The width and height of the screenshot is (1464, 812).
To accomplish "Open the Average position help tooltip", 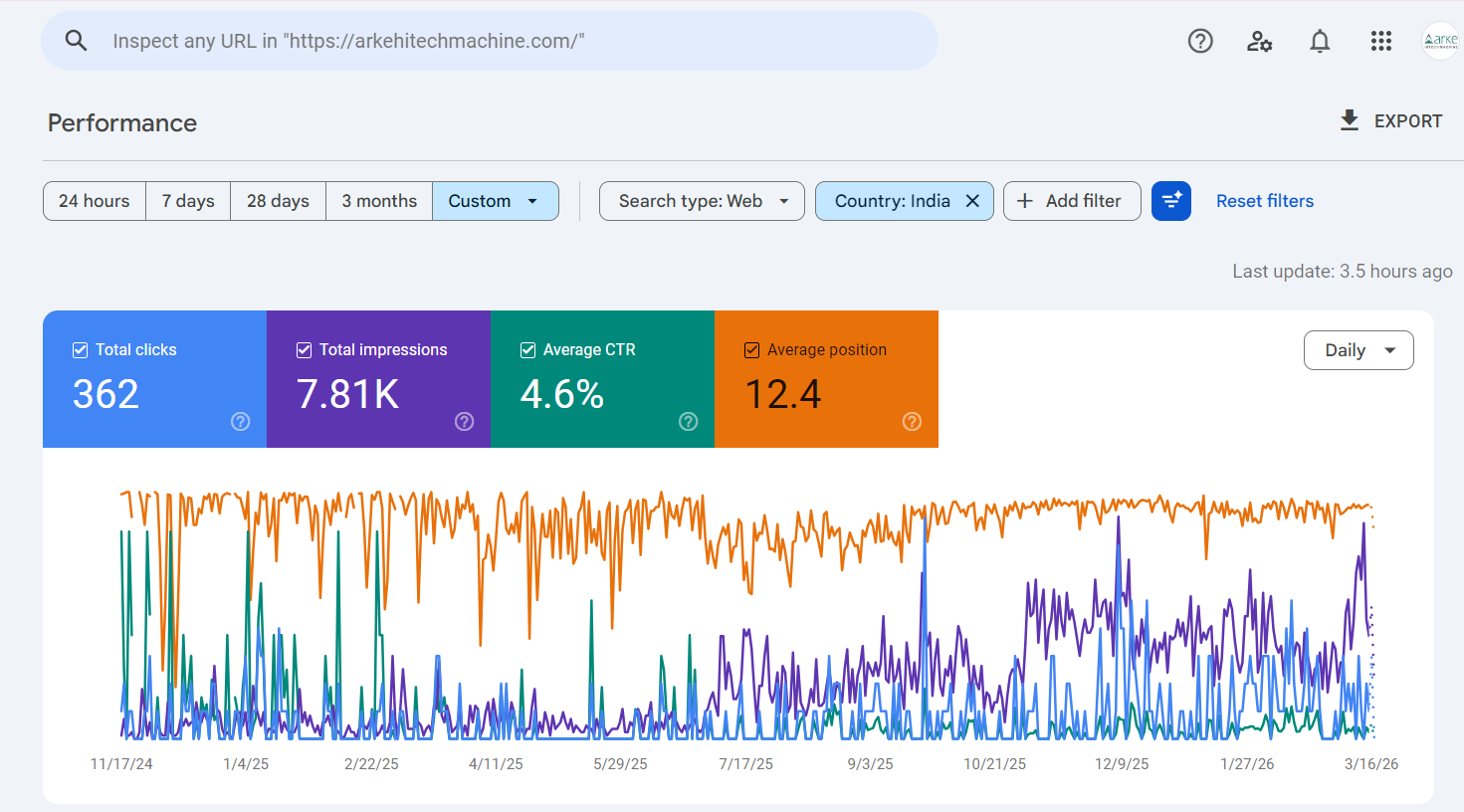I will point(912,421).
